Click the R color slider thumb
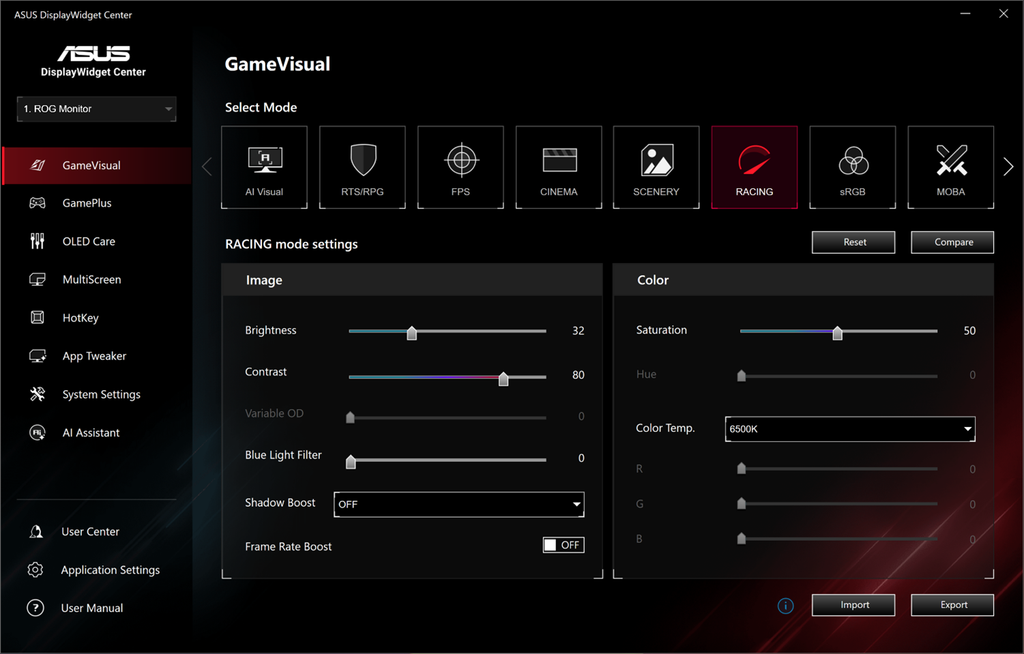This screenshot has width=1024, height=654. [x=741, y=468]
